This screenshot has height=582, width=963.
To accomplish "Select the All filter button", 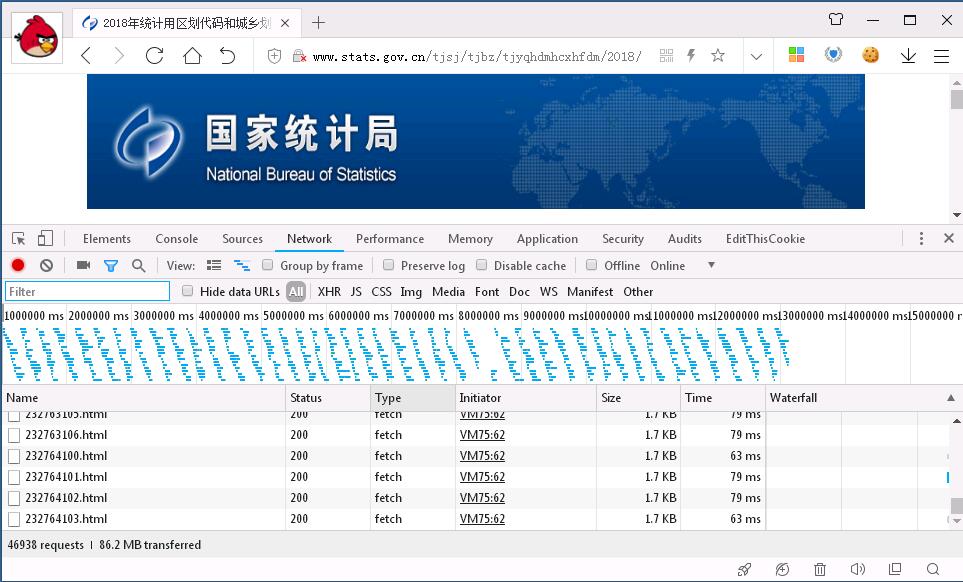I will (296, 292).
